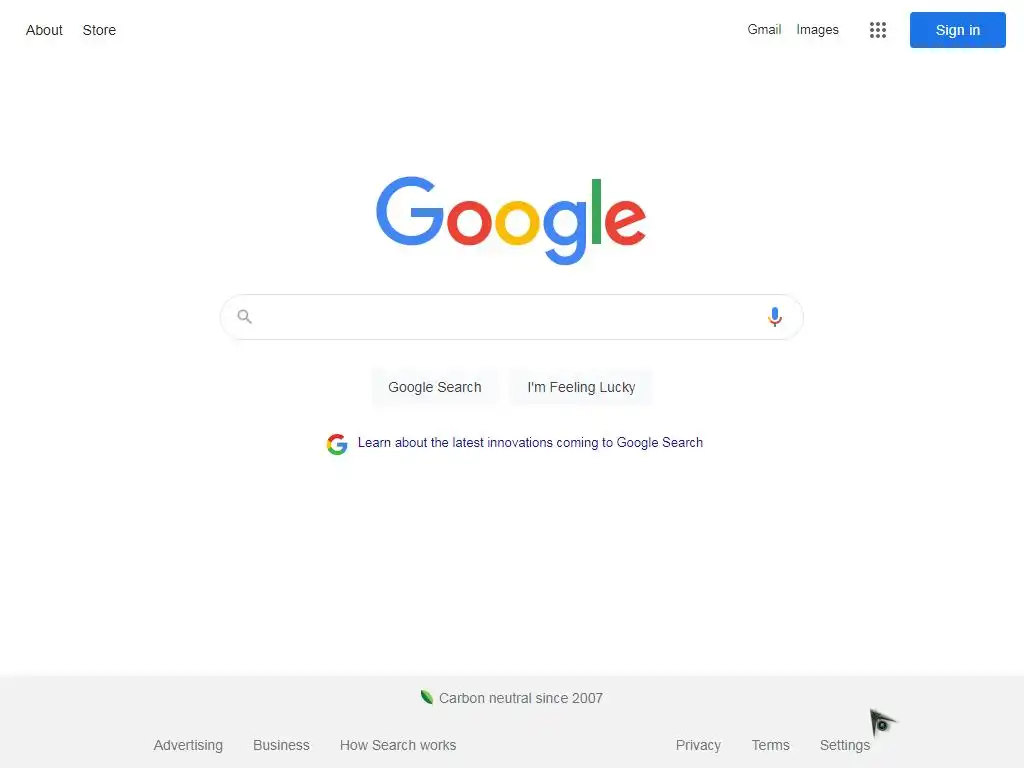Screen dimensions: 1024x768
Task: Click Carbon neutral since 2007 link
Action: coord(520,698)
